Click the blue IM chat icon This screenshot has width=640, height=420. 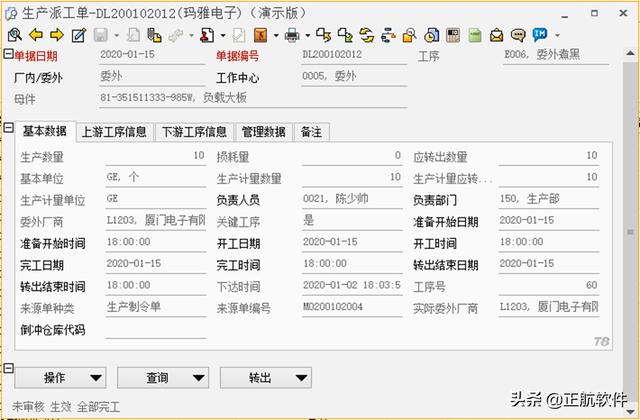pos(540,35)
